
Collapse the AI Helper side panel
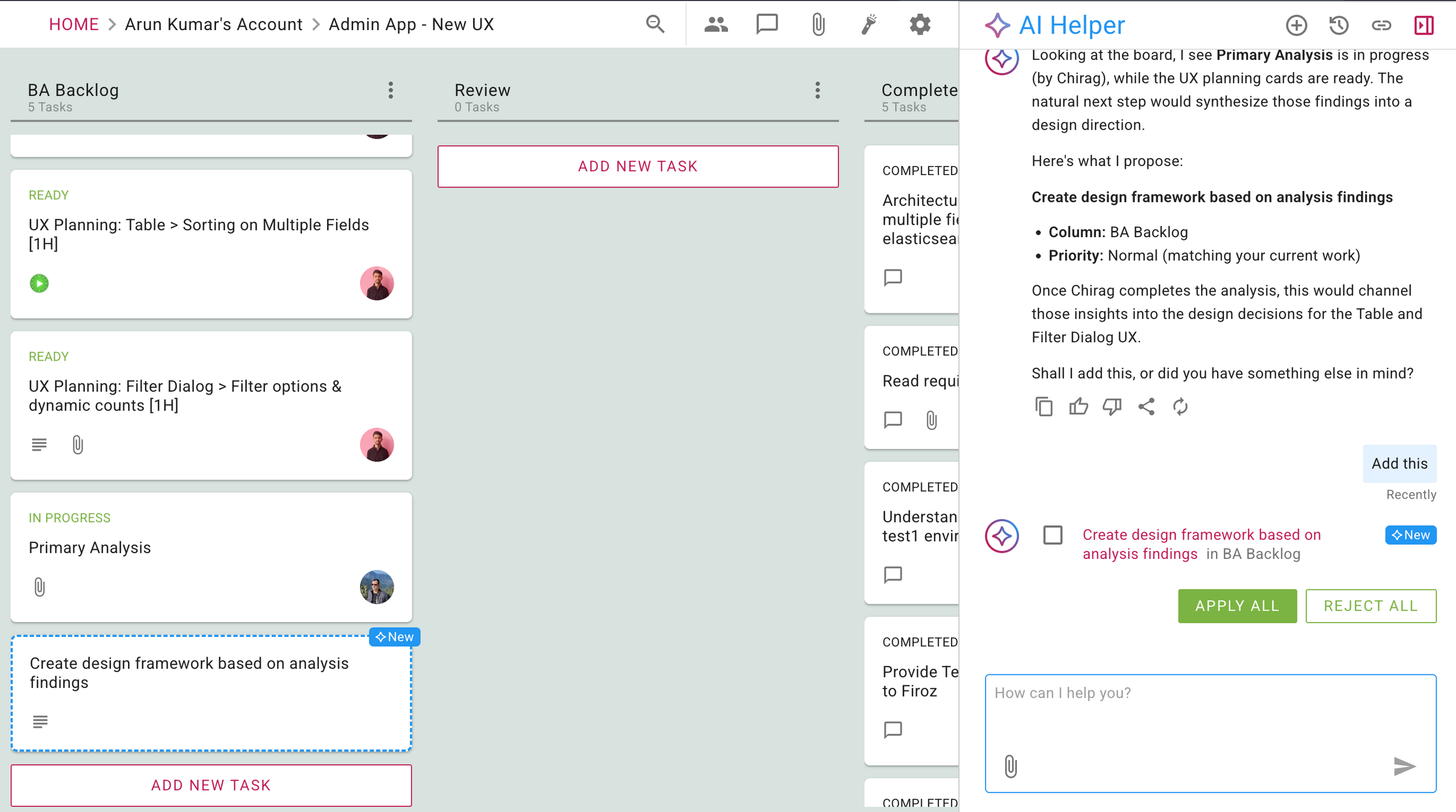pos(1424,25)
